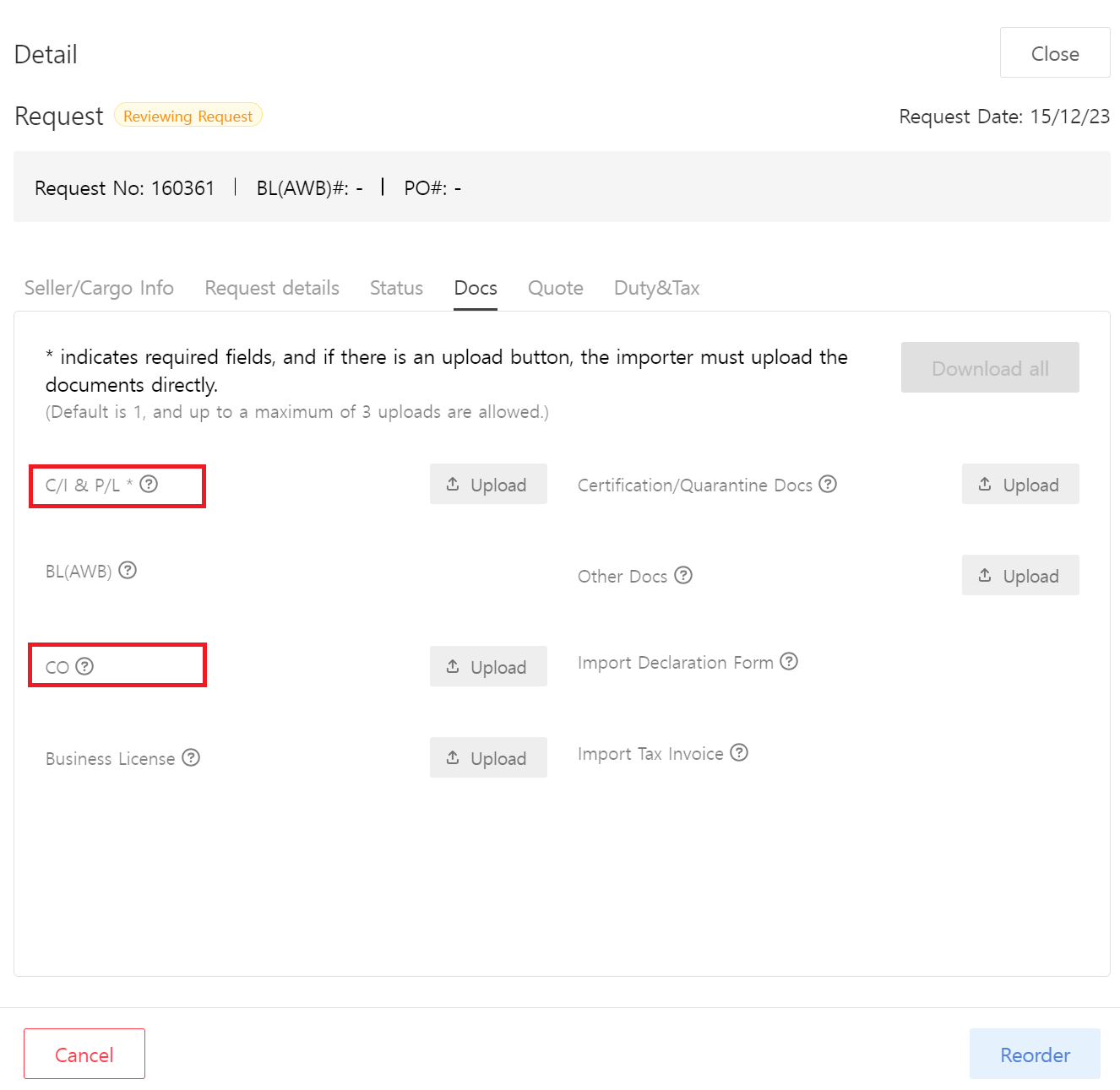Screen dimensions: 1120x1090
Task: Open the Request details tab
Action: click(x=272, y=288)
